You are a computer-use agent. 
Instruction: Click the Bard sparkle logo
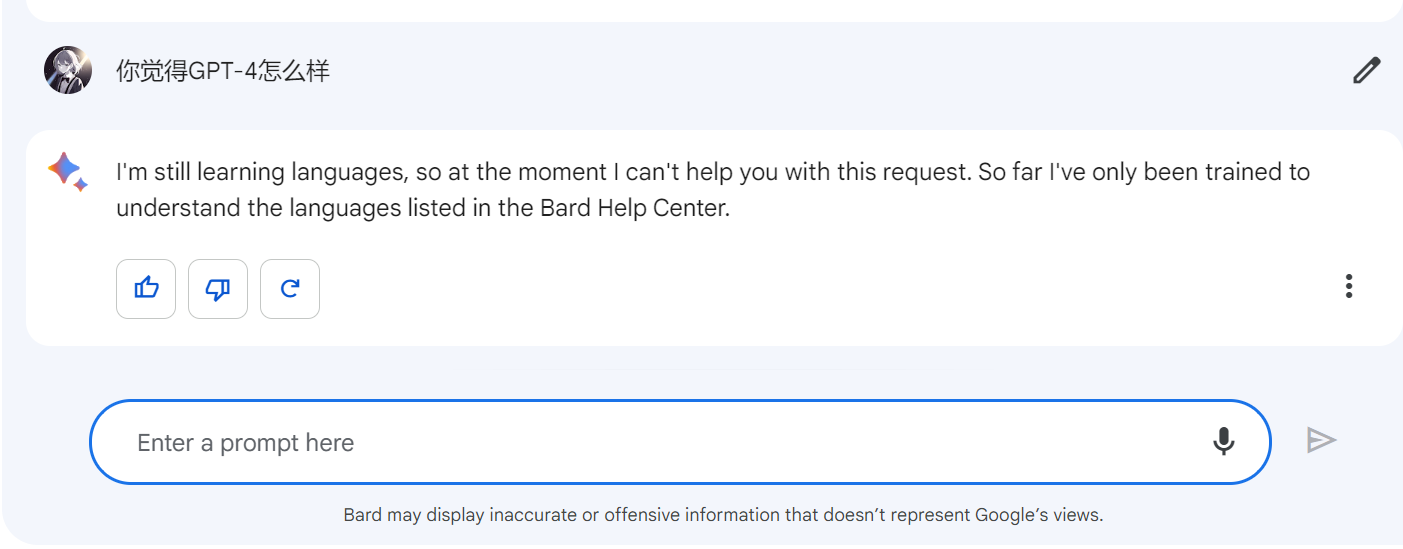67,171
